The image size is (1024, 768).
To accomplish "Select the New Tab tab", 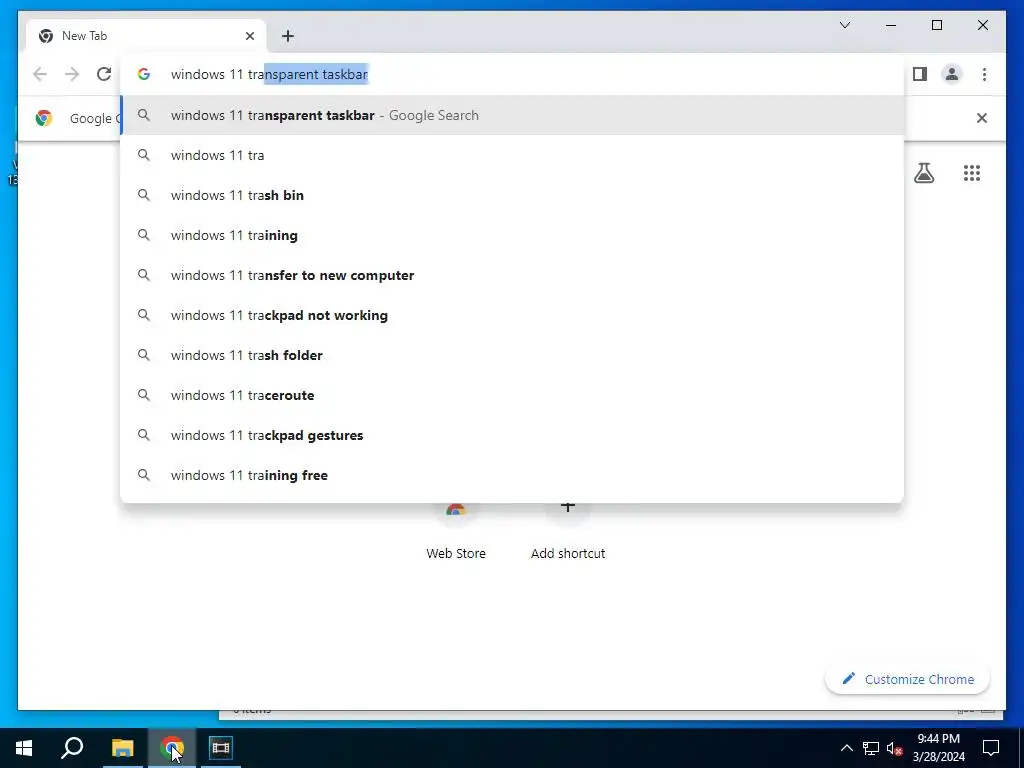I will click(145, 36).
